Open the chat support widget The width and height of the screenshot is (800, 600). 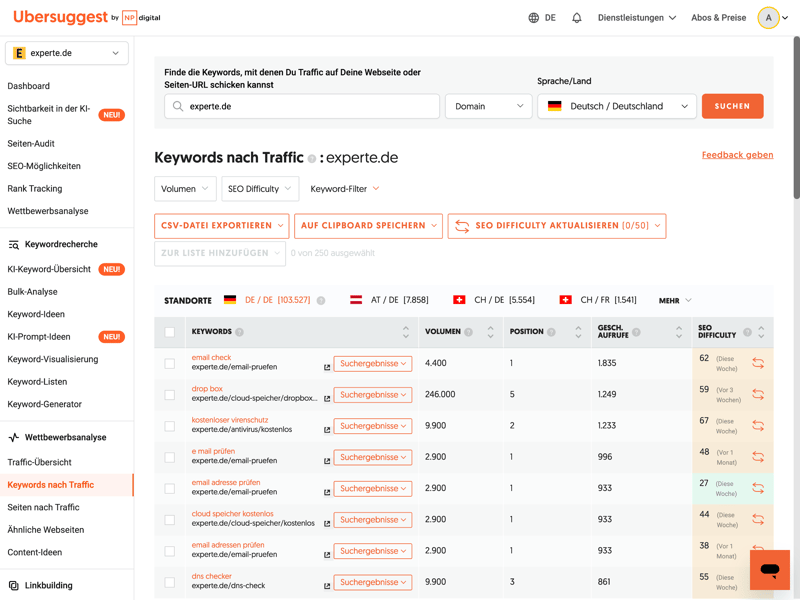click(x=769, y=570)
